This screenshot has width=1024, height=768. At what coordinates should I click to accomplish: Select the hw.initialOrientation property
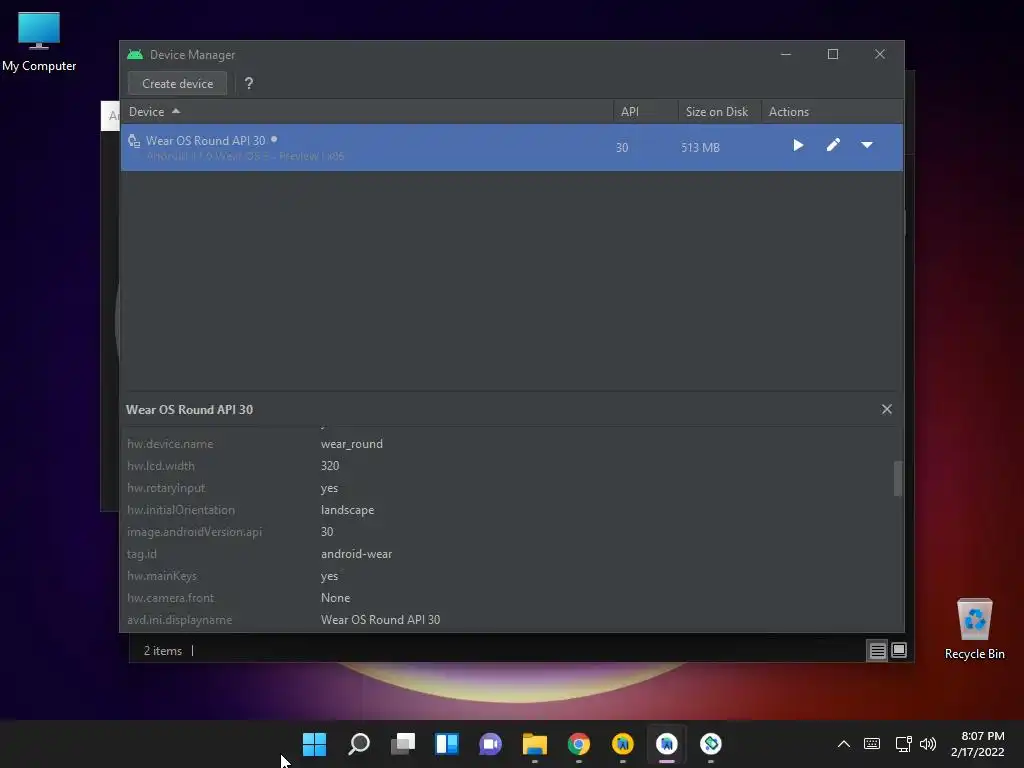point(181,510)
